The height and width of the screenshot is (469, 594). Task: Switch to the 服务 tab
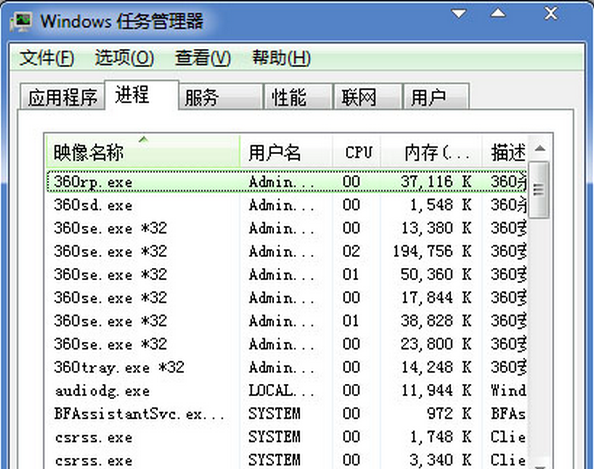[x=220, y=97]
